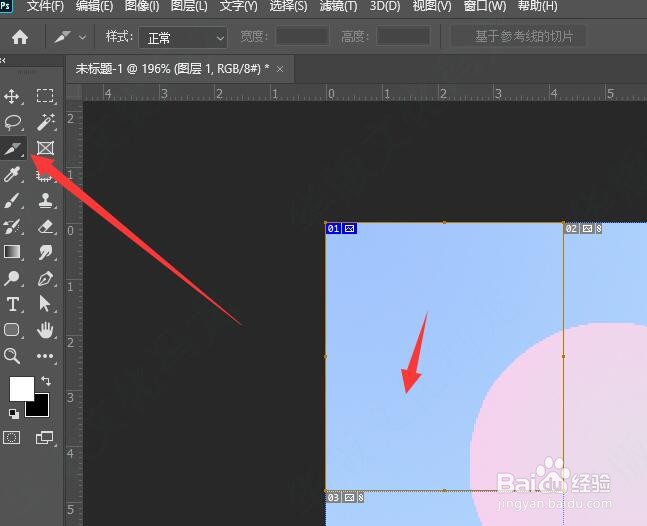Select the Lasso tool

[x=12, y=122]
